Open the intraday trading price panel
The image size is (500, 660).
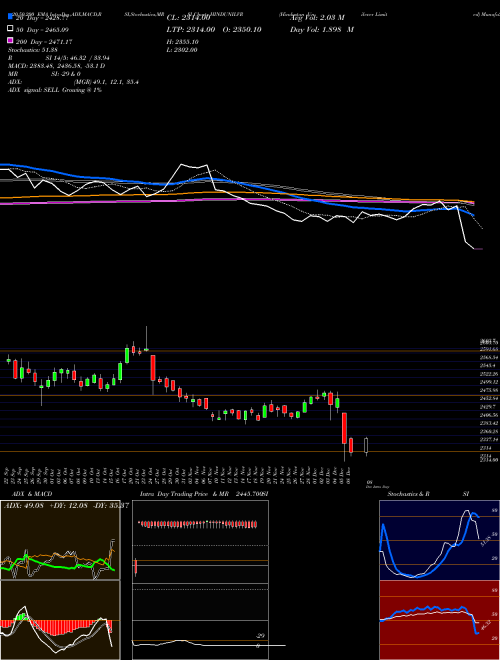200,540
